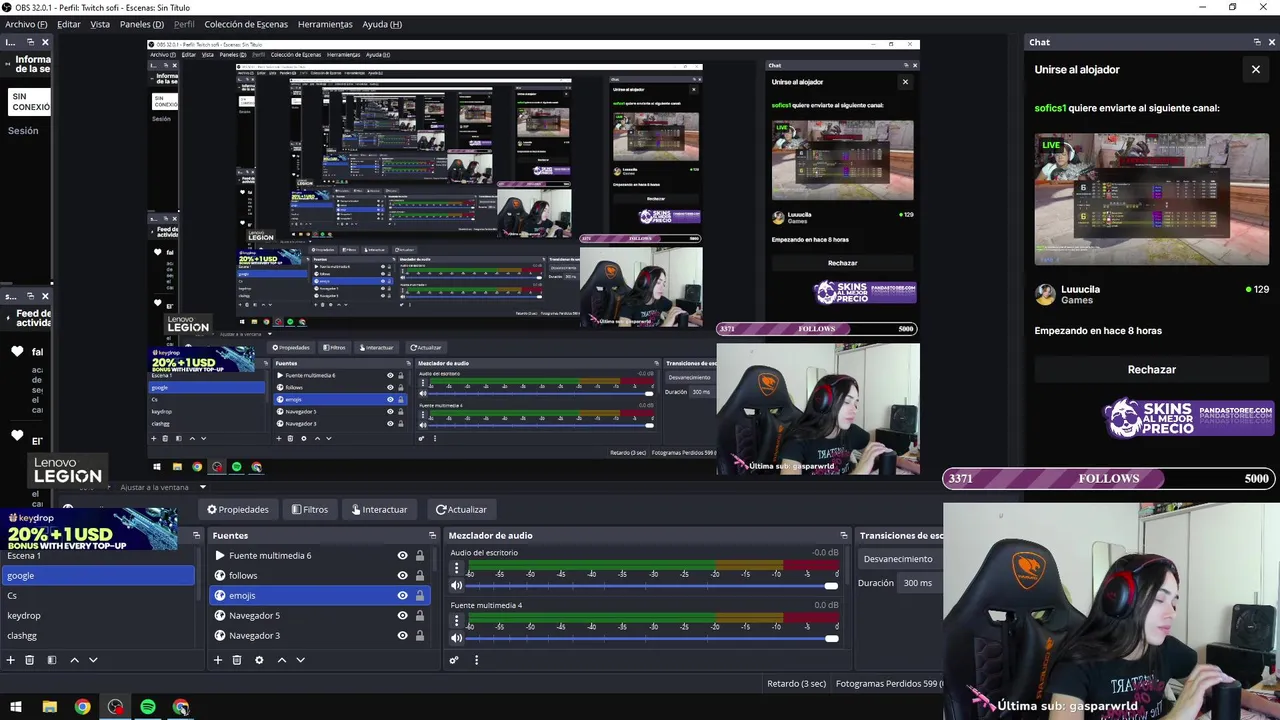Click the Actualizar button
This screenshot has height=720, width=1280.
tap(461, 510)
